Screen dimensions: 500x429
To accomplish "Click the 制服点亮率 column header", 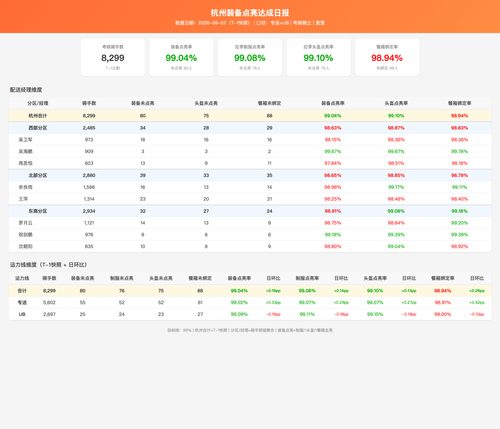I will pos(307,278).
